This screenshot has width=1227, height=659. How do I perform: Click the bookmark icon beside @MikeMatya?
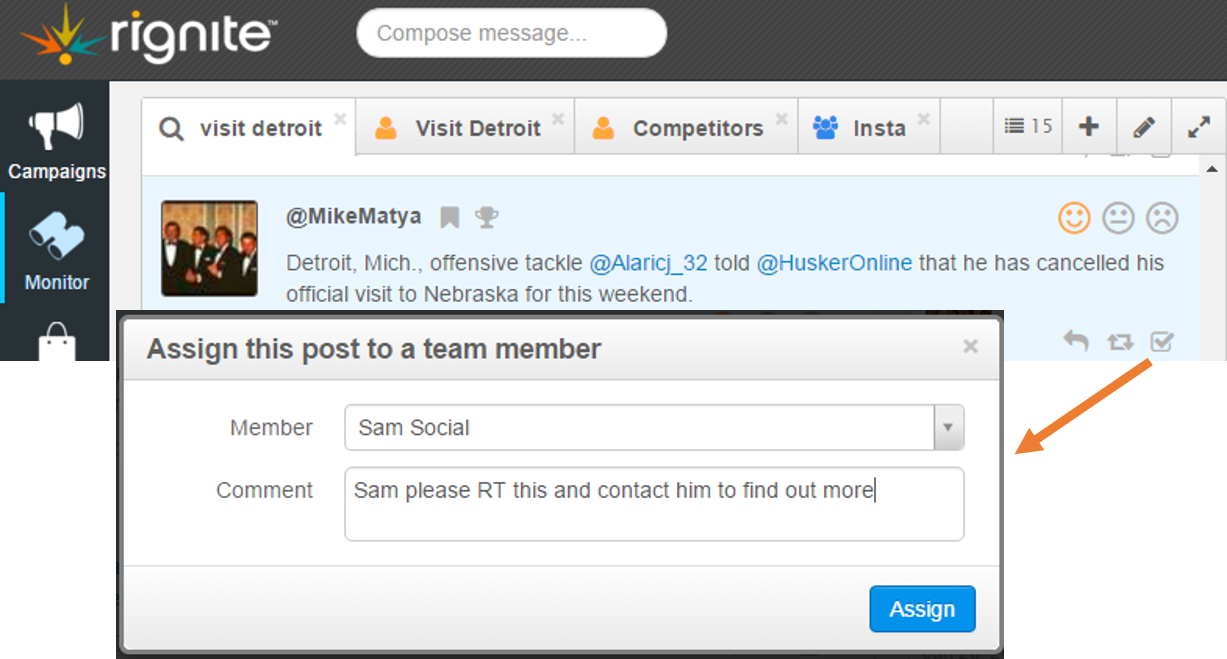tap(450, 217)
